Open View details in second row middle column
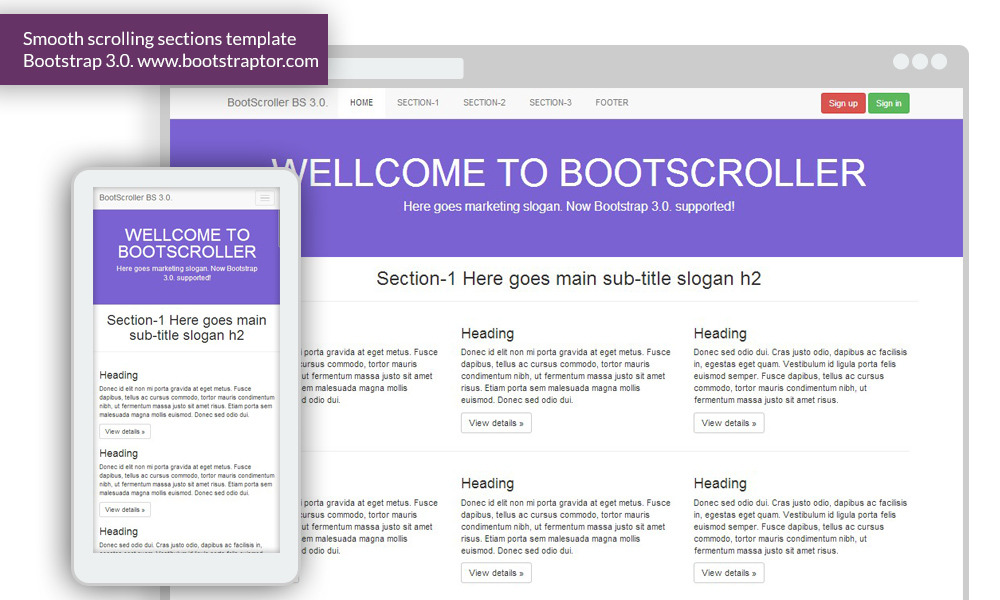The width and height of the screenshot is (1000, 600). (x=496, y=573)
